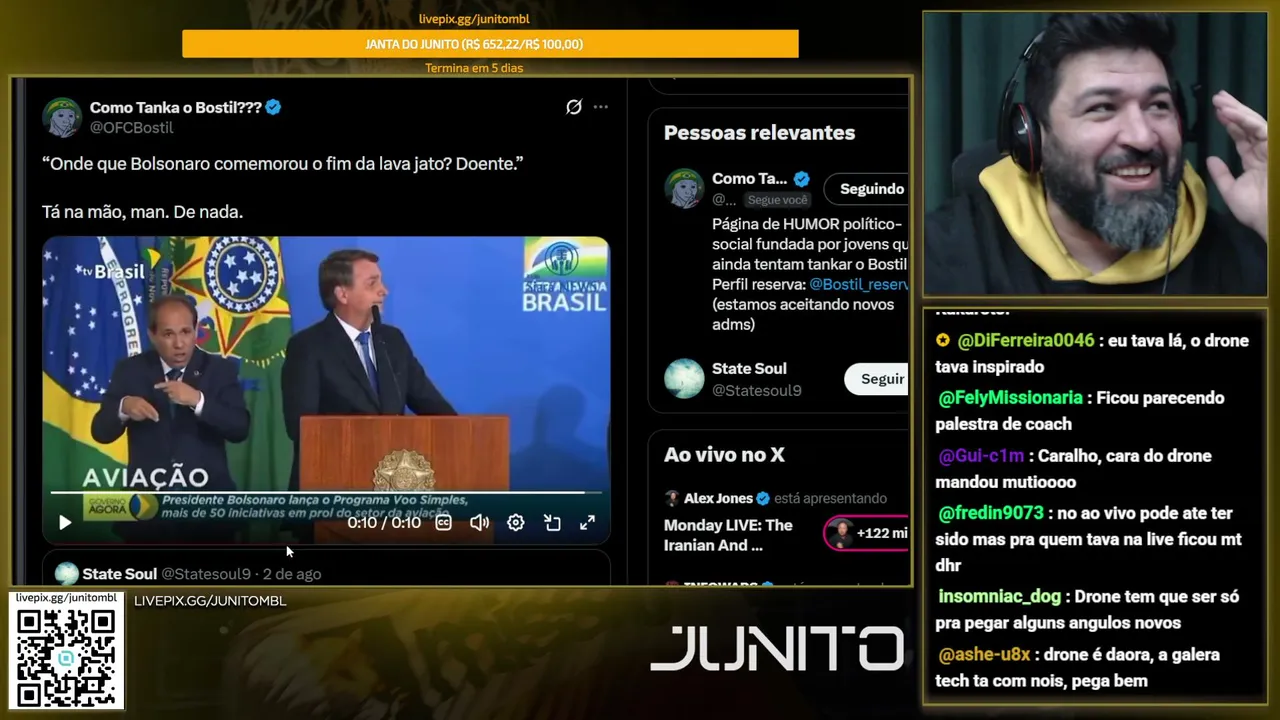The height and width of the screenshot is (720, 1280).
Task: Click the JANTA DO JUNITO donation goal bar
Action: (490, 44)
